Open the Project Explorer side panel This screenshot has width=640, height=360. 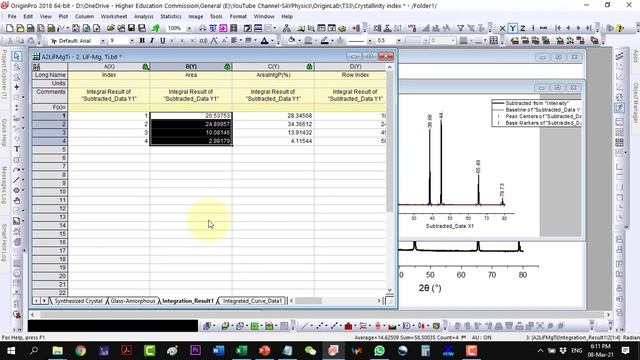(4, 74)
